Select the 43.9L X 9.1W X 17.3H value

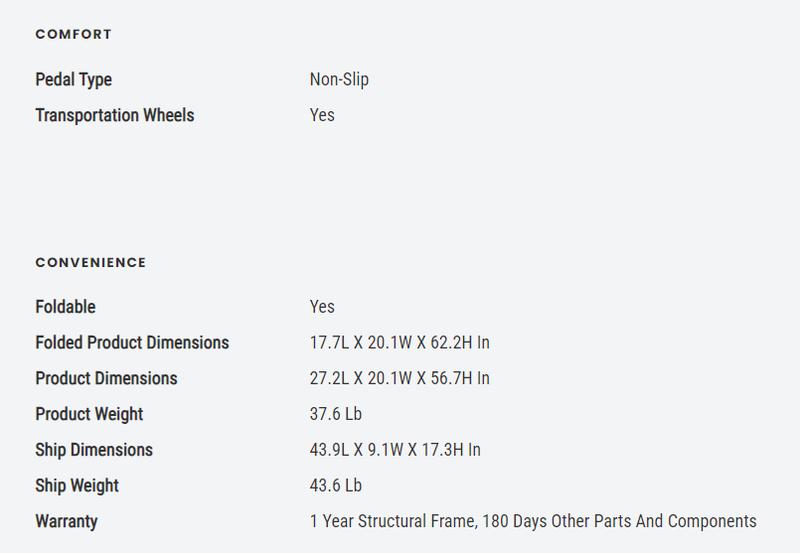(395, 450)
